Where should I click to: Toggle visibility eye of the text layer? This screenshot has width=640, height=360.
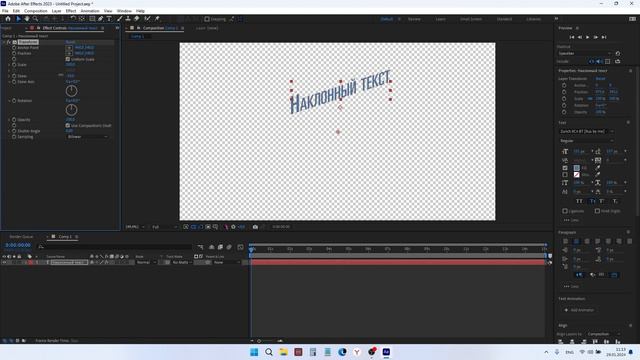tap(4, 262)
